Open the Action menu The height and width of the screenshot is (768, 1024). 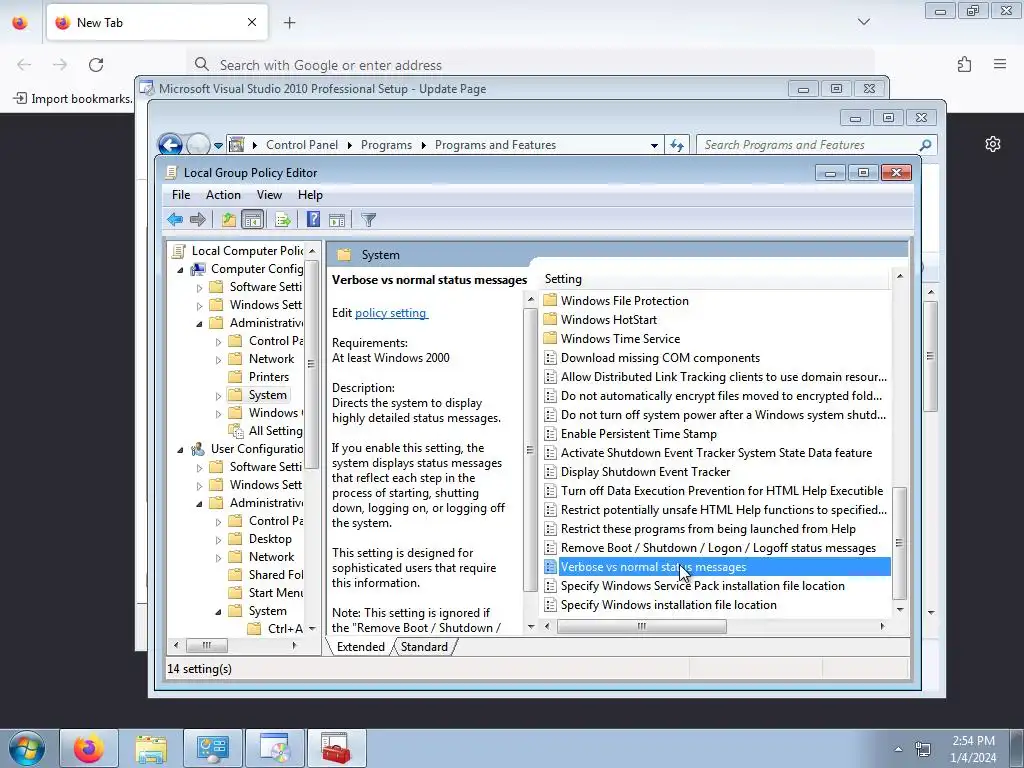(223, 195)
